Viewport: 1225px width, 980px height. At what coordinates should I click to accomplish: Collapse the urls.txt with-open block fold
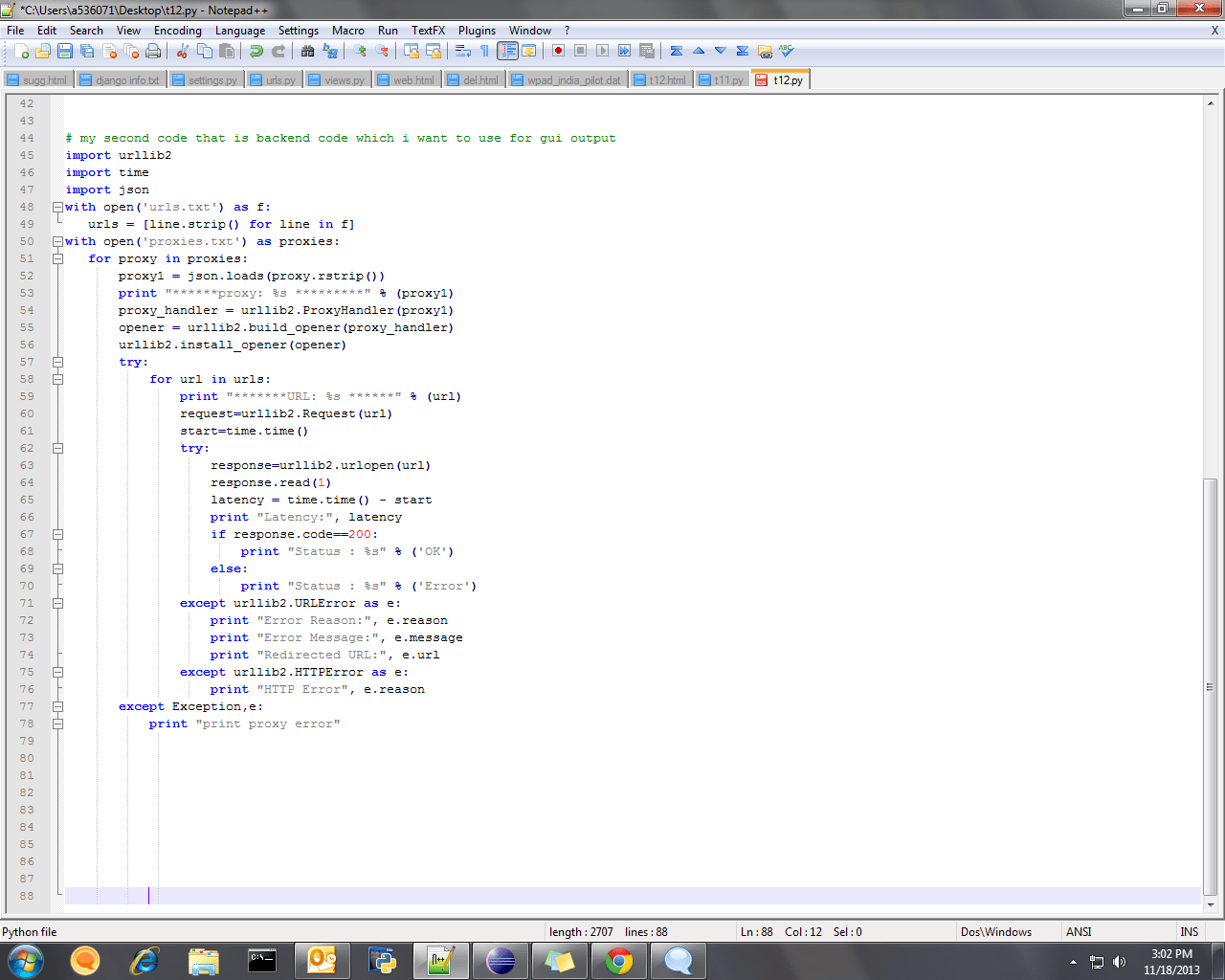pos(58,207)
